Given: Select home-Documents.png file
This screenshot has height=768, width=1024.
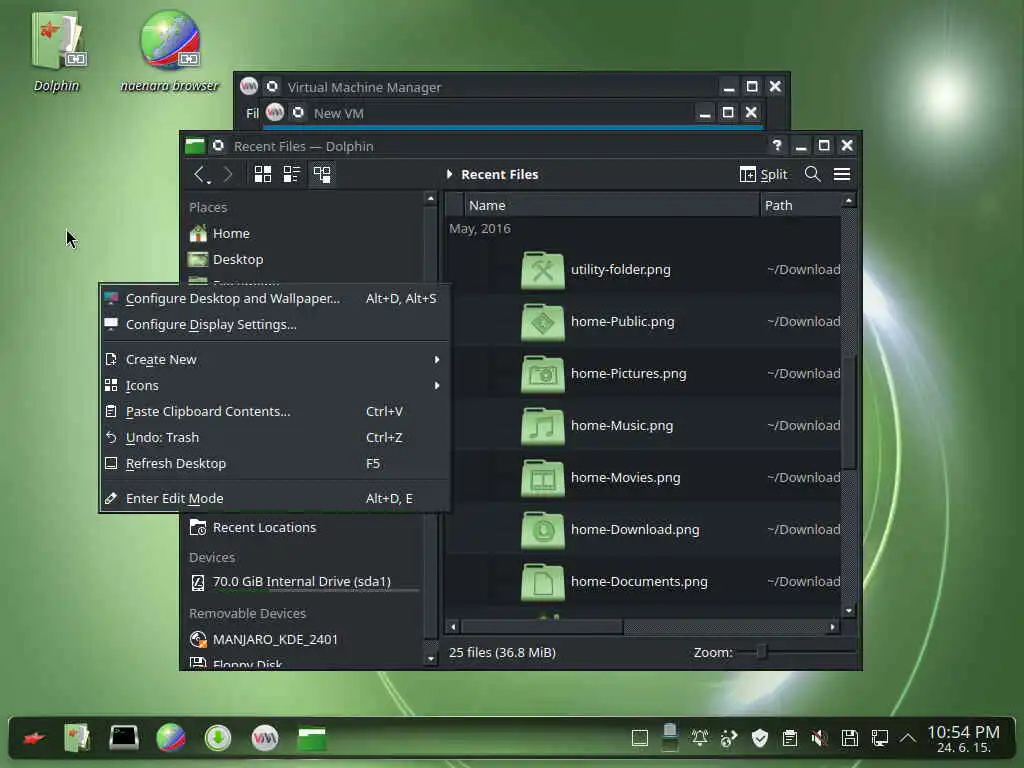Looking at the screenshot, I should pos(639,582).
